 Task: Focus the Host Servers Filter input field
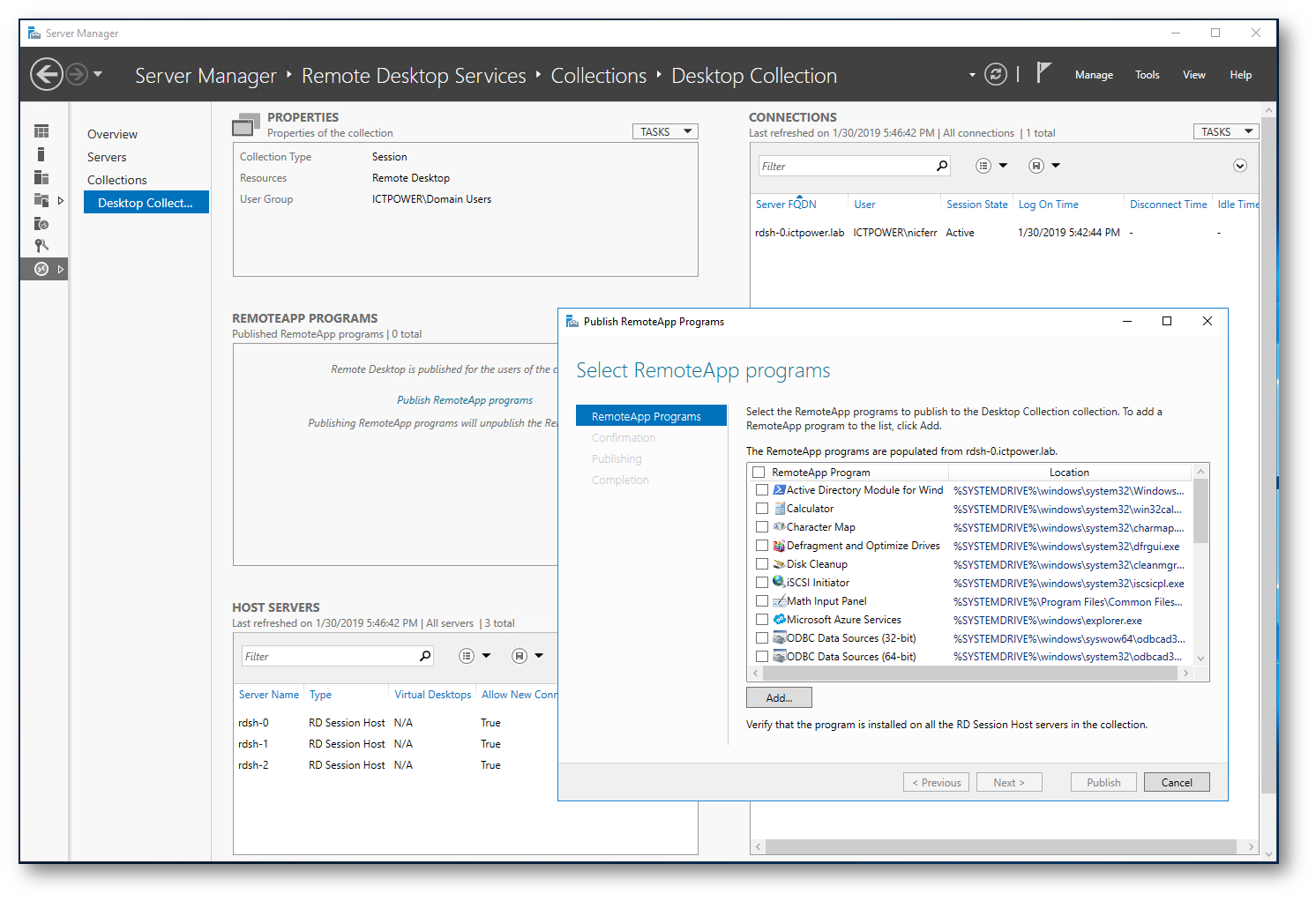click(x=329, y=656)
